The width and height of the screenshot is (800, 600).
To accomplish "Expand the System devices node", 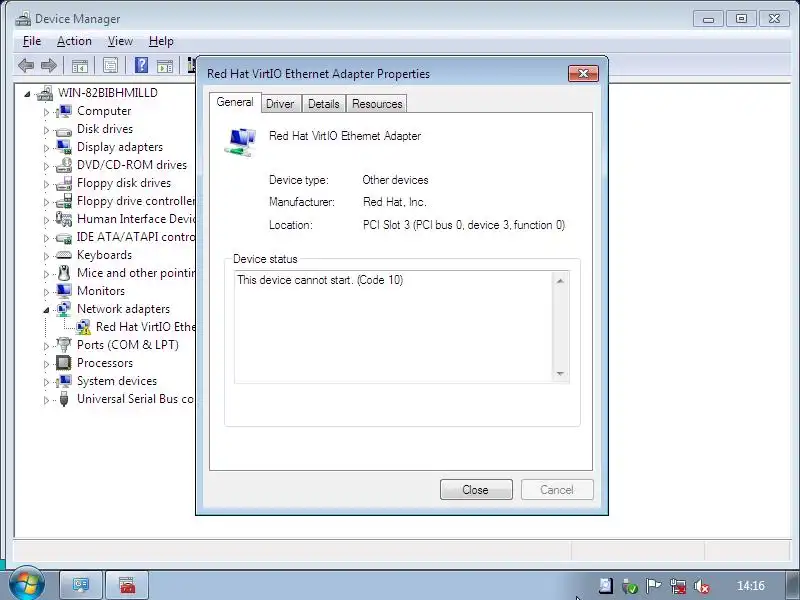I will pyautogui.click(x=46, y=382).
